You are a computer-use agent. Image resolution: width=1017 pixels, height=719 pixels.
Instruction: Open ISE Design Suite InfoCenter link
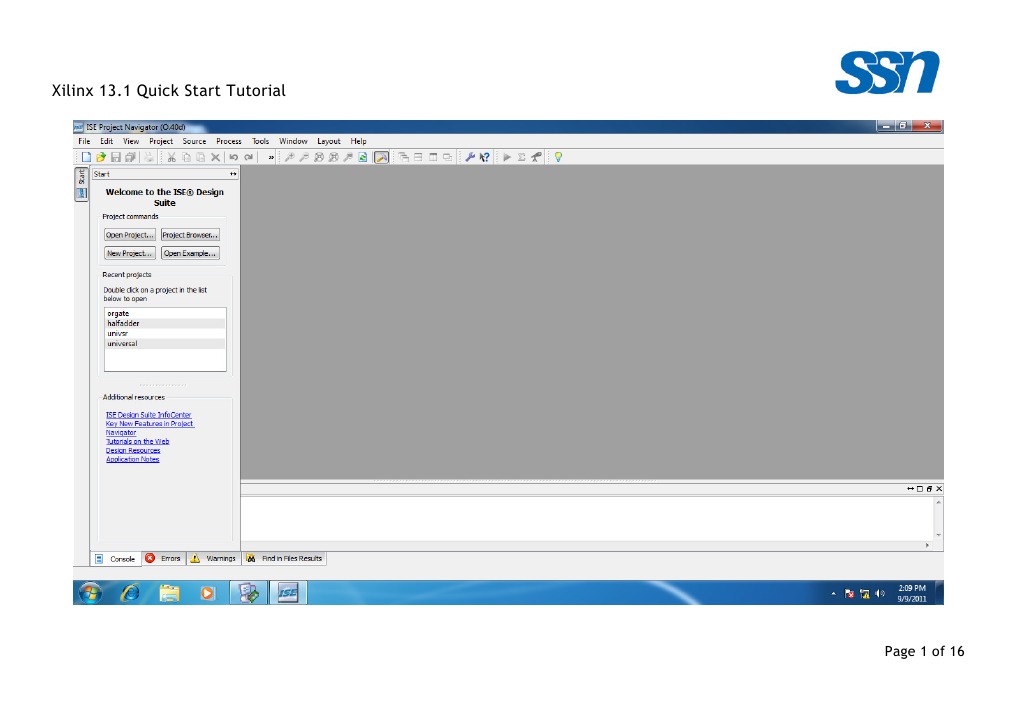(149, 415)
